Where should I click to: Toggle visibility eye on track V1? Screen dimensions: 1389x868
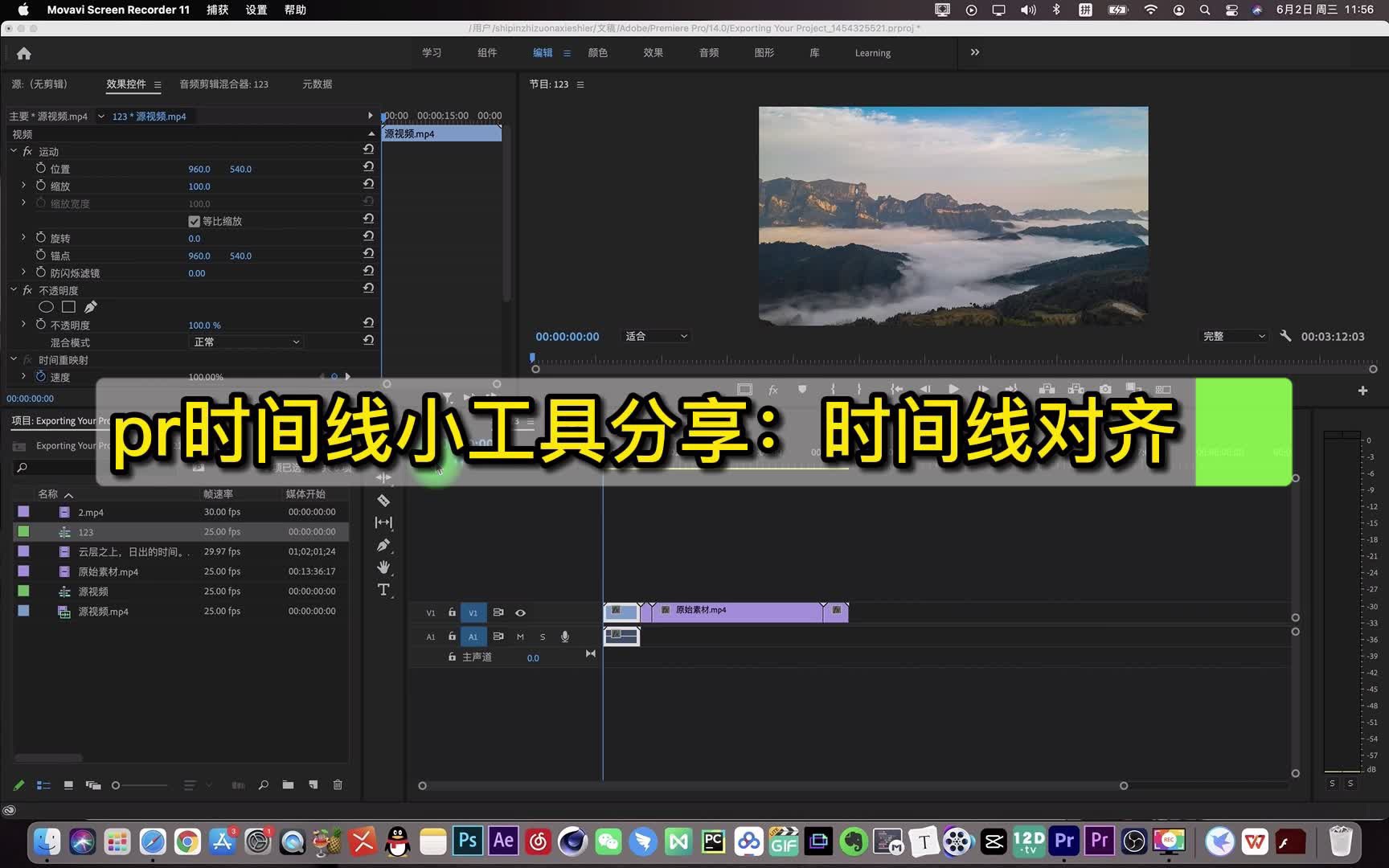[x=520, y=612]
